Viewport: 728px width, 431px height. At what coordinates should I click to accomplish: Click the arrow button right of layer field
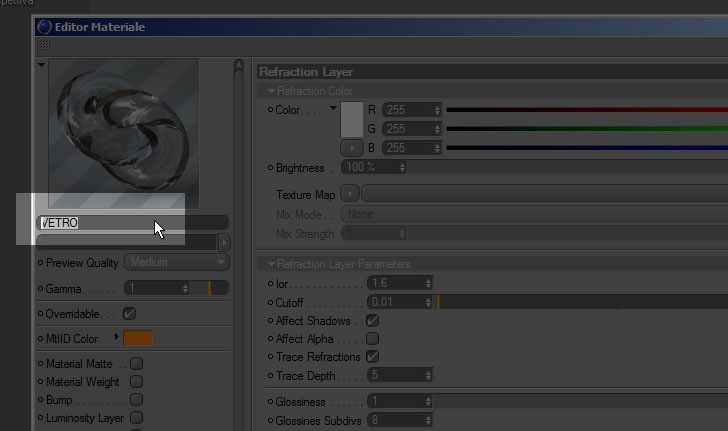224,242
